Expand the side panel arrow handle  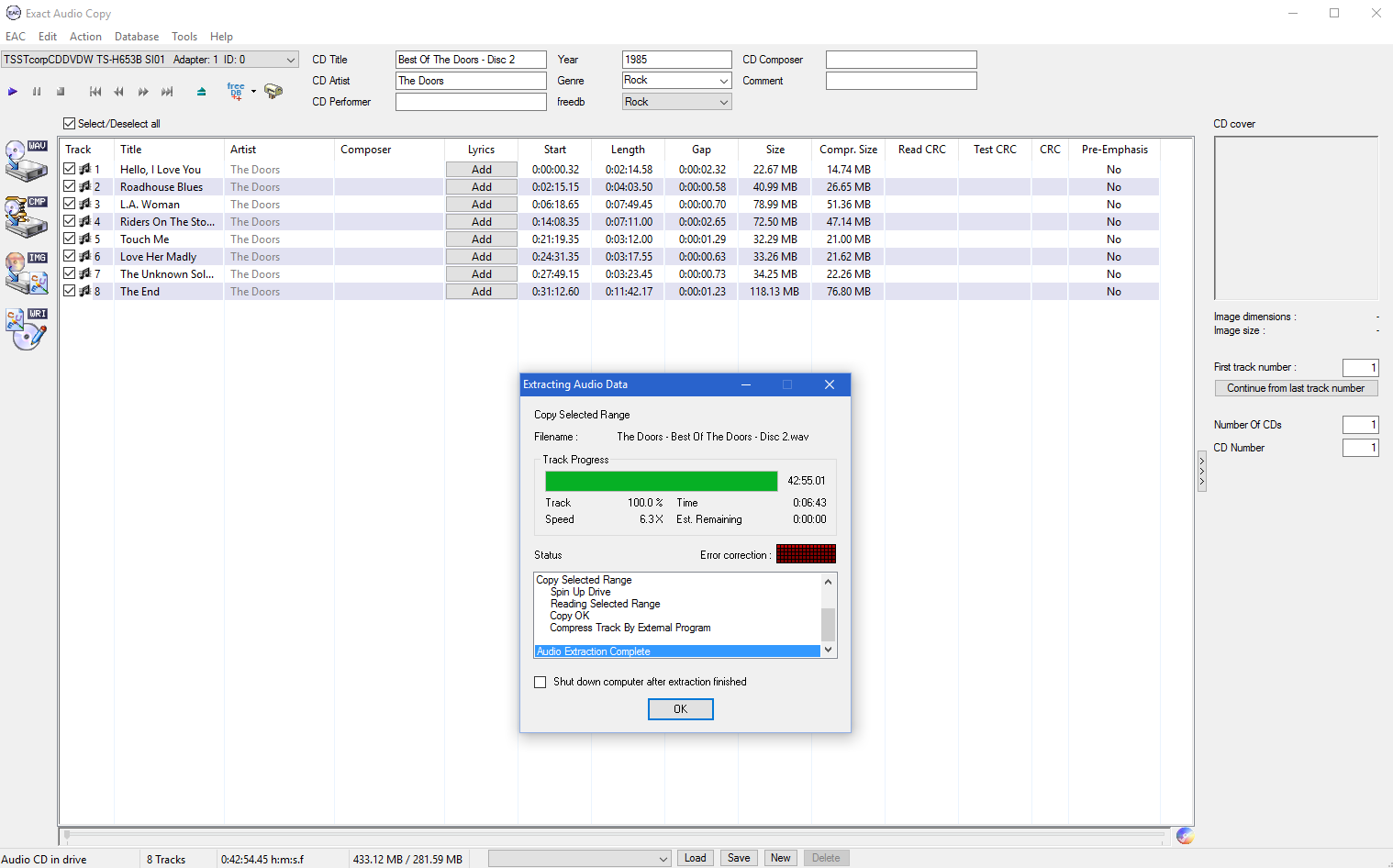[x=1202, y=472]
